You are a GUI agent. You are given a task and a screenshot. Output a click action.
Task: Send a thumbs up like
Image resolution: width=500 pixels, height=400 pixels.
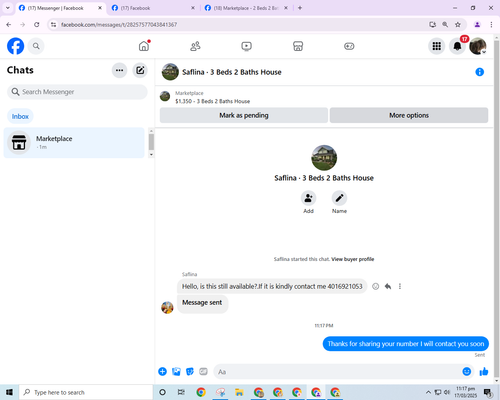484,371
